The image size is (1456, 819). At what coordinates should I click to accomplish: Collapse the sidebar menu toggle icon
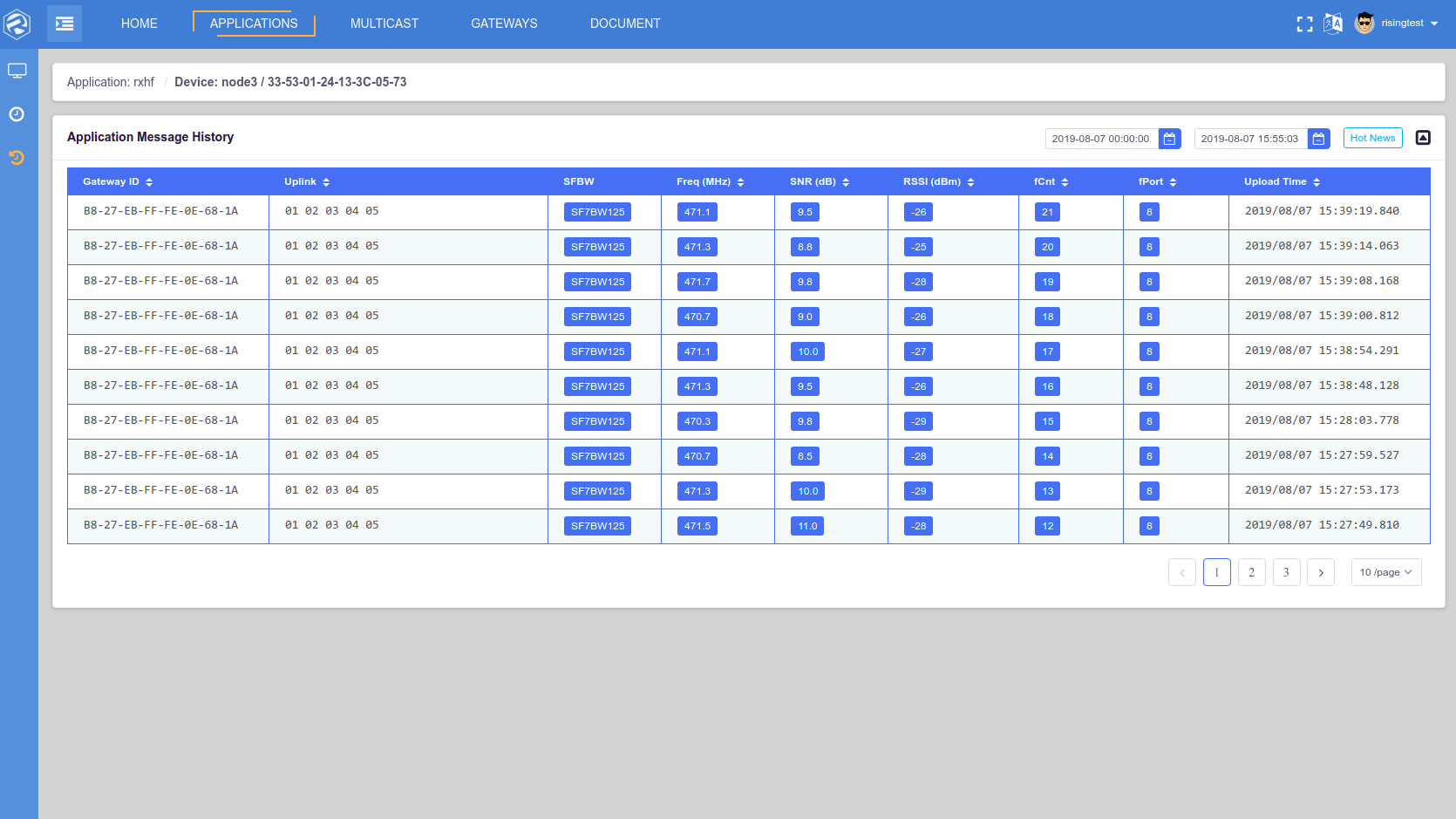pos(65,24)
